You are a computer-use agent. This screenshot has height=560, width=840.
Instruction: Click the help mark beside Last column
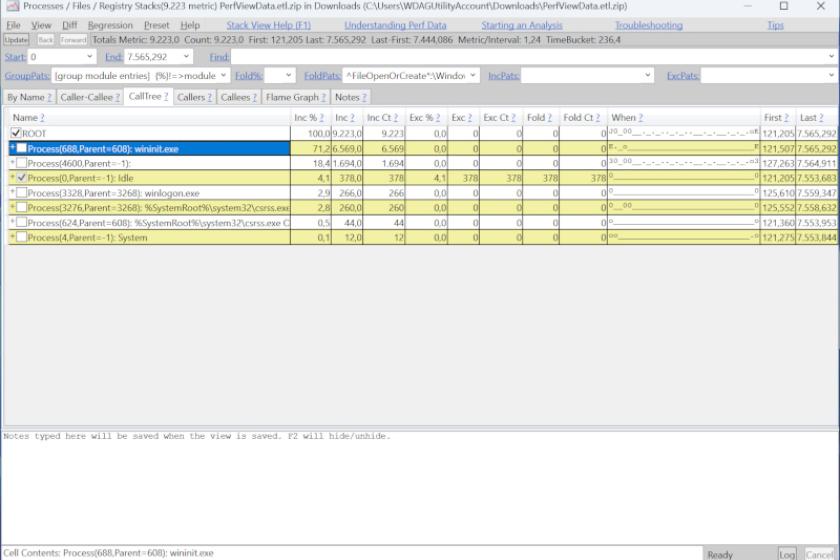click(821, 117)
